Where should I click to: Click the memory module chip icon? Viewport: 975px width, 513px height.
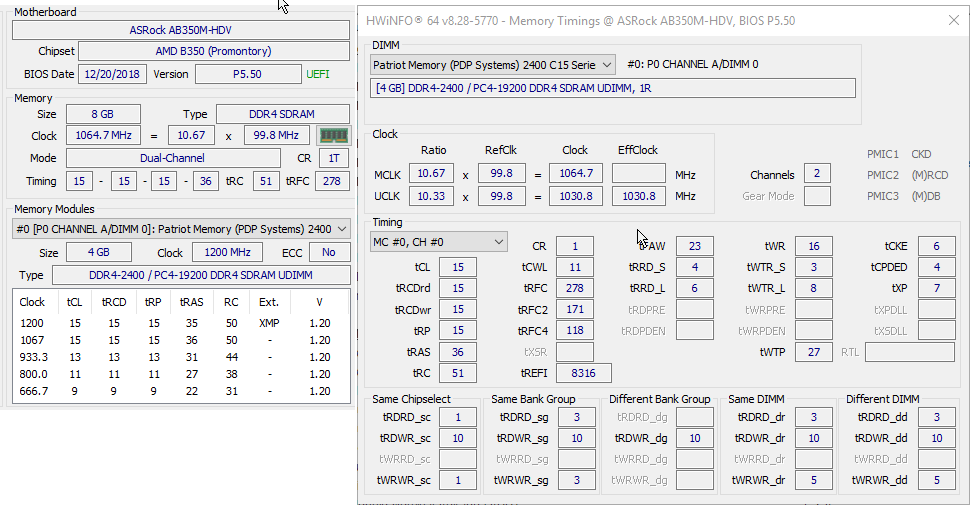(x=333, y=135)
